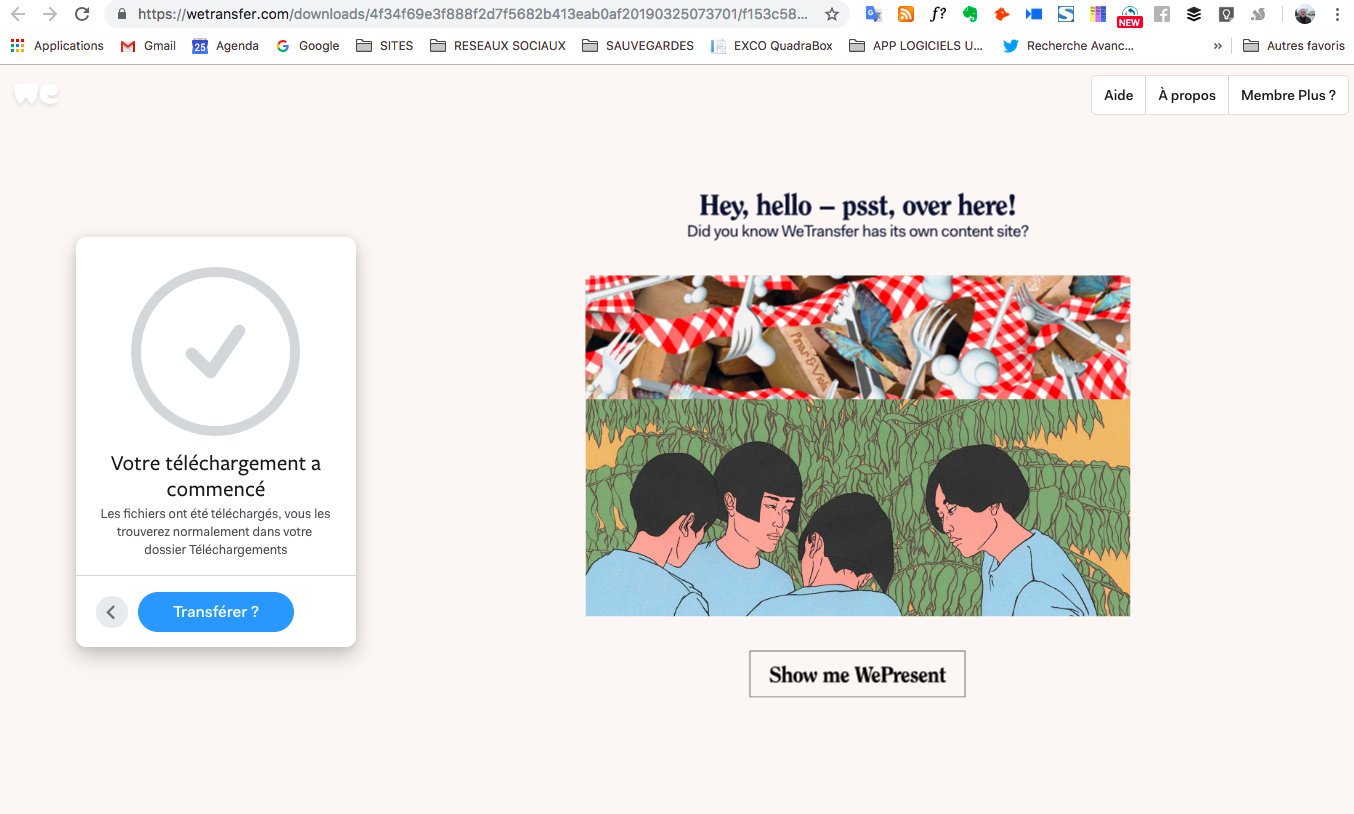The width and height of the screenshot is (1354, 814).
Task: Expand the SITES bookmark folder
Action: point(384,46)
